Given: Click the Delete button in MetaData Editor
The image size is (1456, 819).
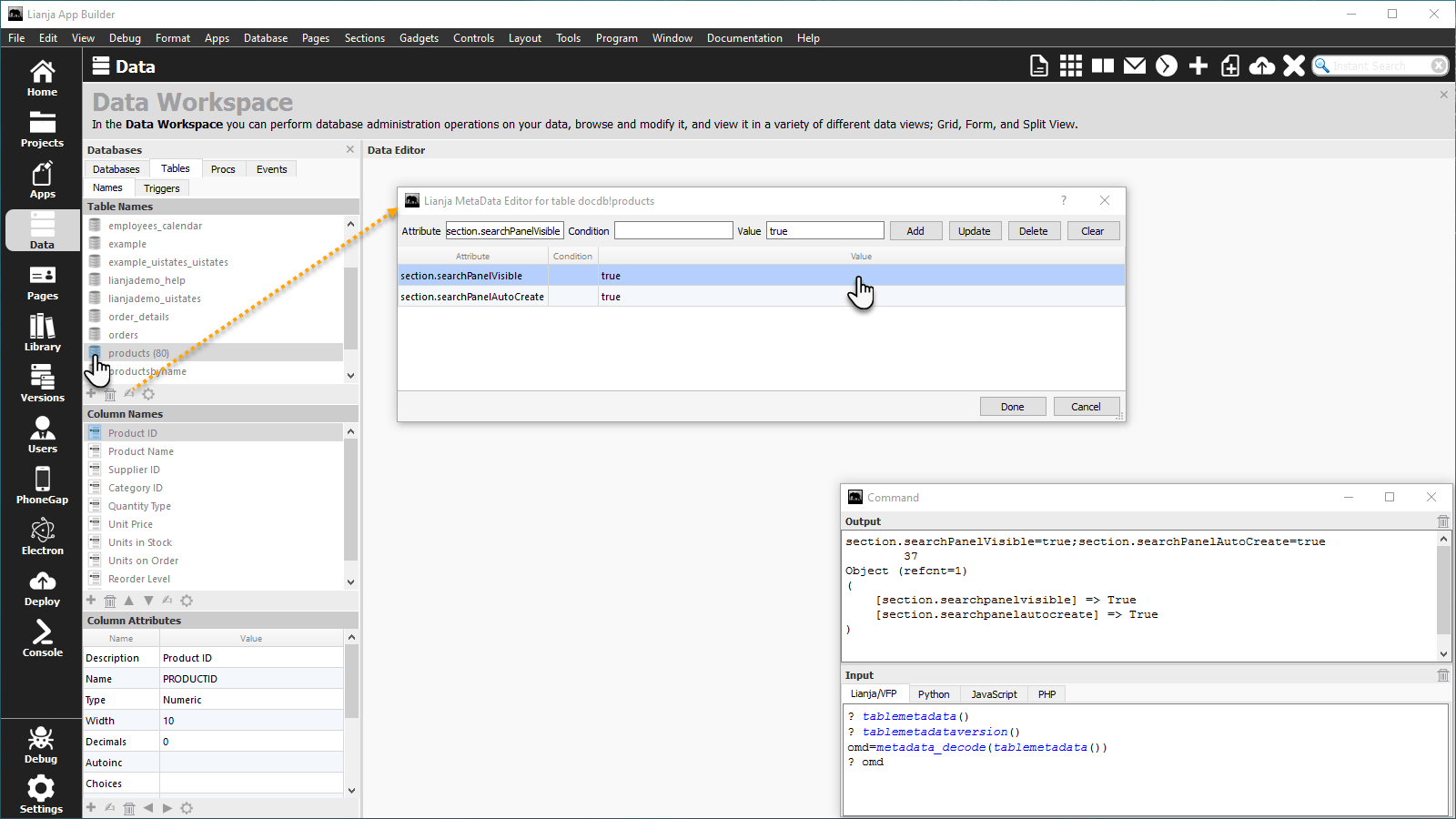Looking at the screenshot, I should [x=1033, y=231].
